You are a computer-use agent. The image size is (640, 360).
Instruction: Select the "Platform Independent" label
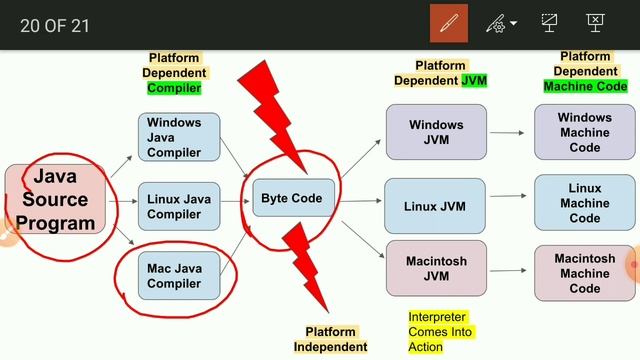tap(330, 339)
